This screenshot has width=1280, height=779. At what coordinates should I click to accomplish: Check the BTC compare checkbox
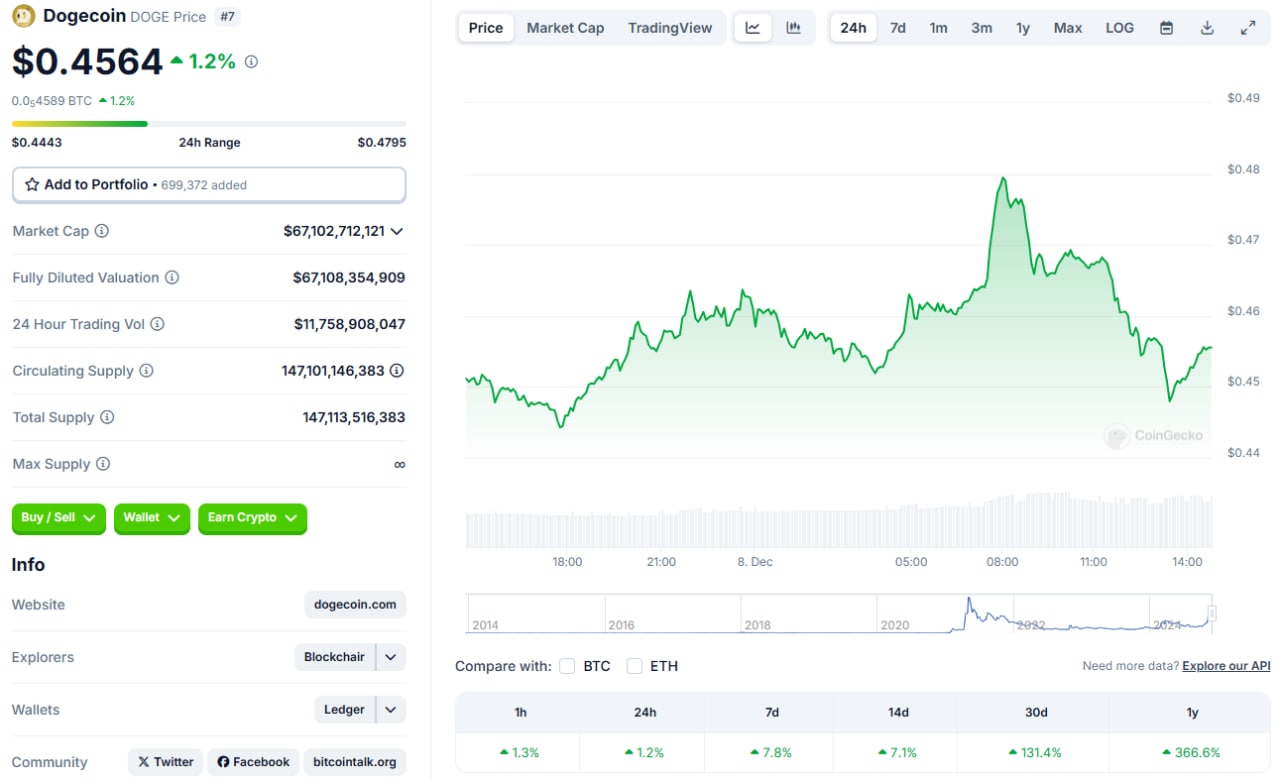[x=567, y=666]
